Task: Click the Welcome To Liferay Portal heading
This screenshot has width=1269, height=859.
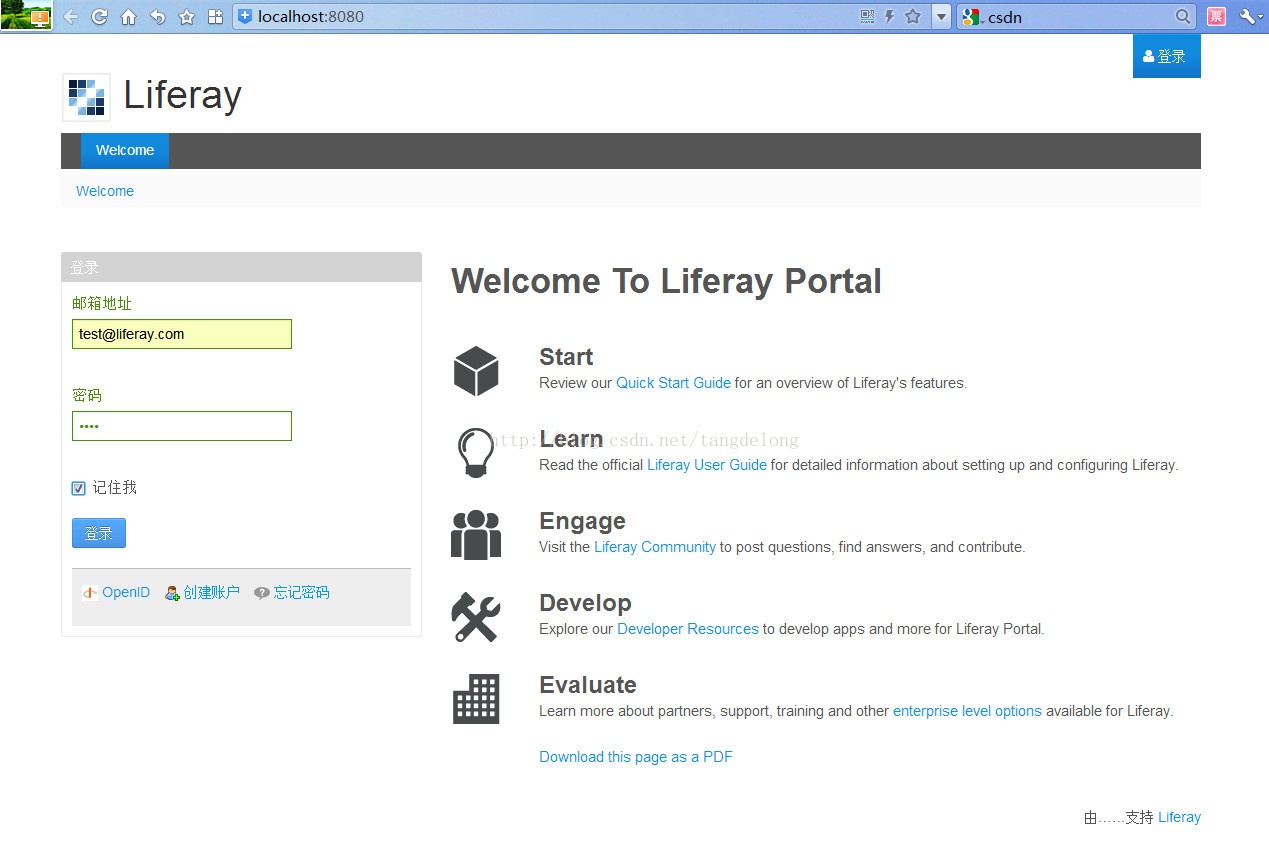Action: (x=666, y=281)
